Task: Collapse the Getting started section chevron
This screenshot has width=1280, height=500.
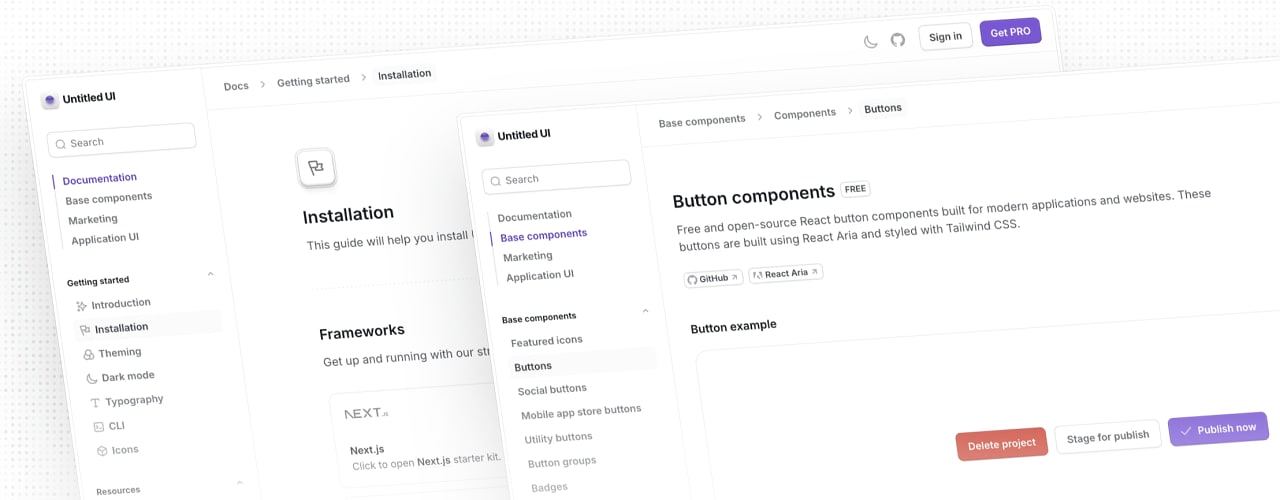Action: (210, 273)
